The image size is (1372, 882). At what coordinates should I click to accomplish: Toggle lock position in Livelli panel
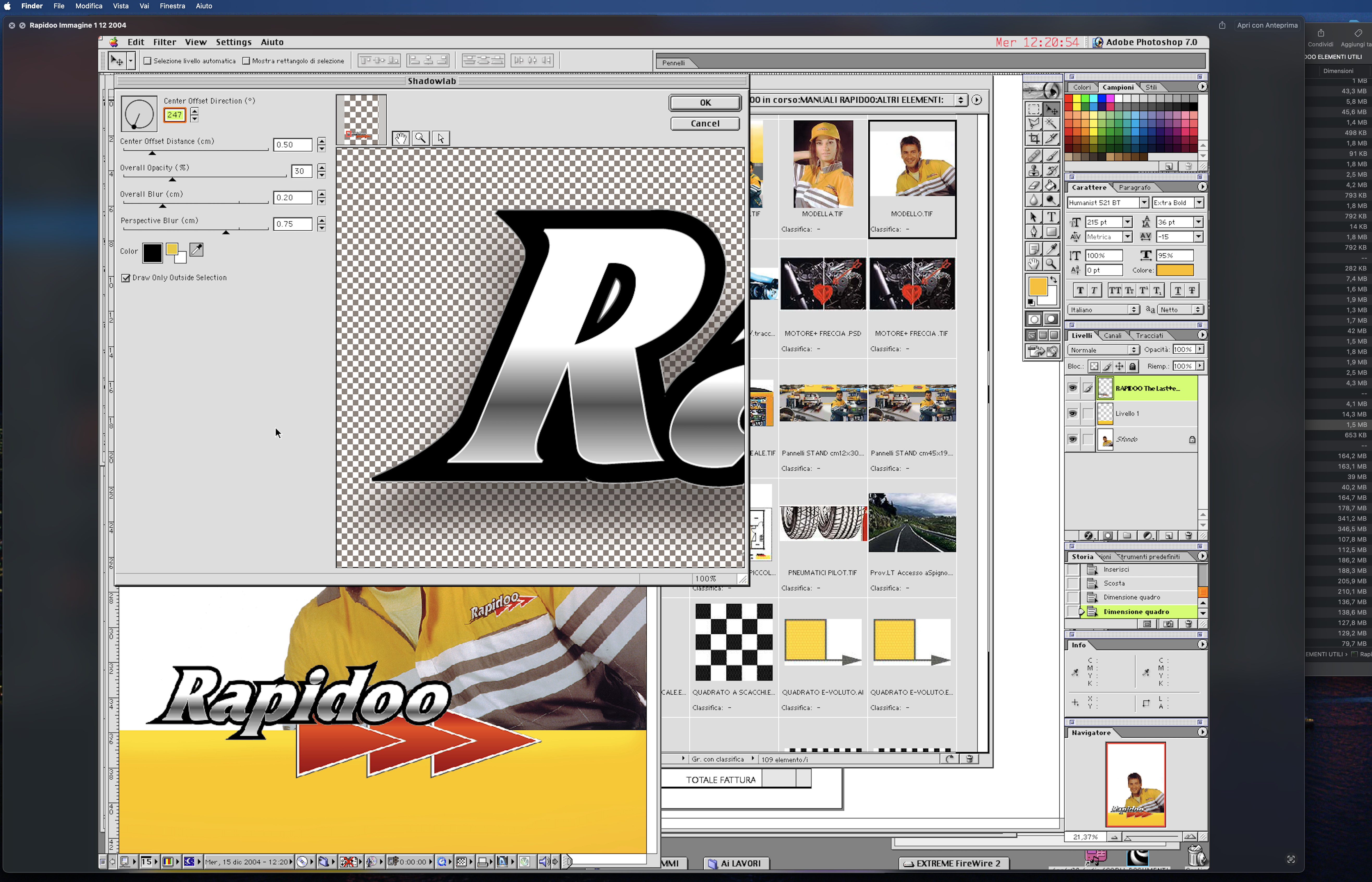point(1120,366)
